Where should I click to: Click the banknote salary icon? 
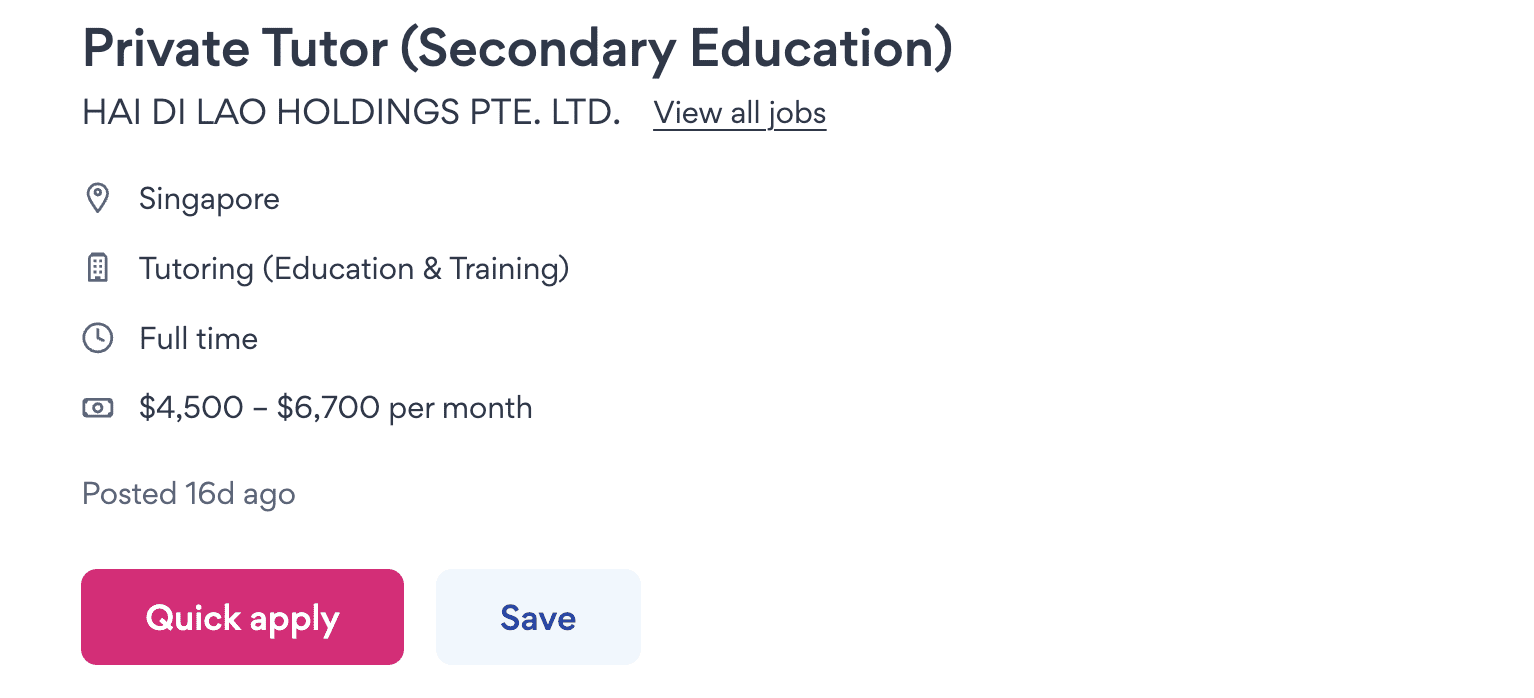97,408
